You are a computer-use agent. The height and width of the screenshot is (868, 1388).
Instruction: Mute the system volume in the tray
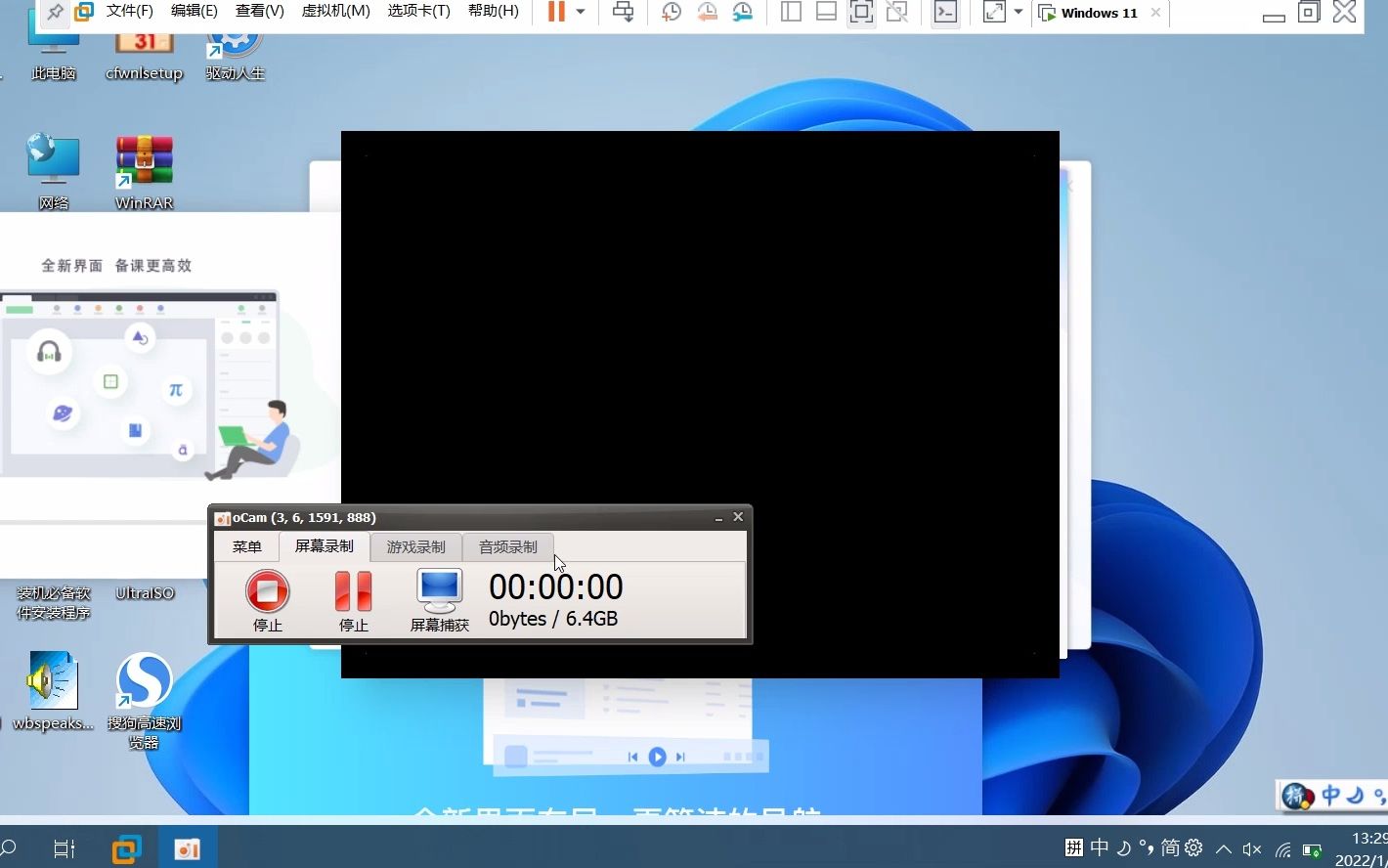click(x=1253, y=847)
